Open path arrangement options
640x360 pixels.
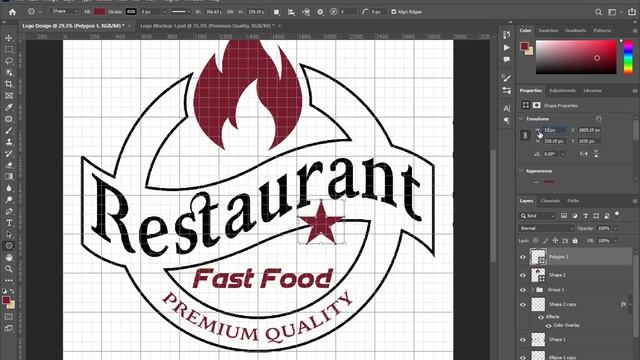[306, 12]
